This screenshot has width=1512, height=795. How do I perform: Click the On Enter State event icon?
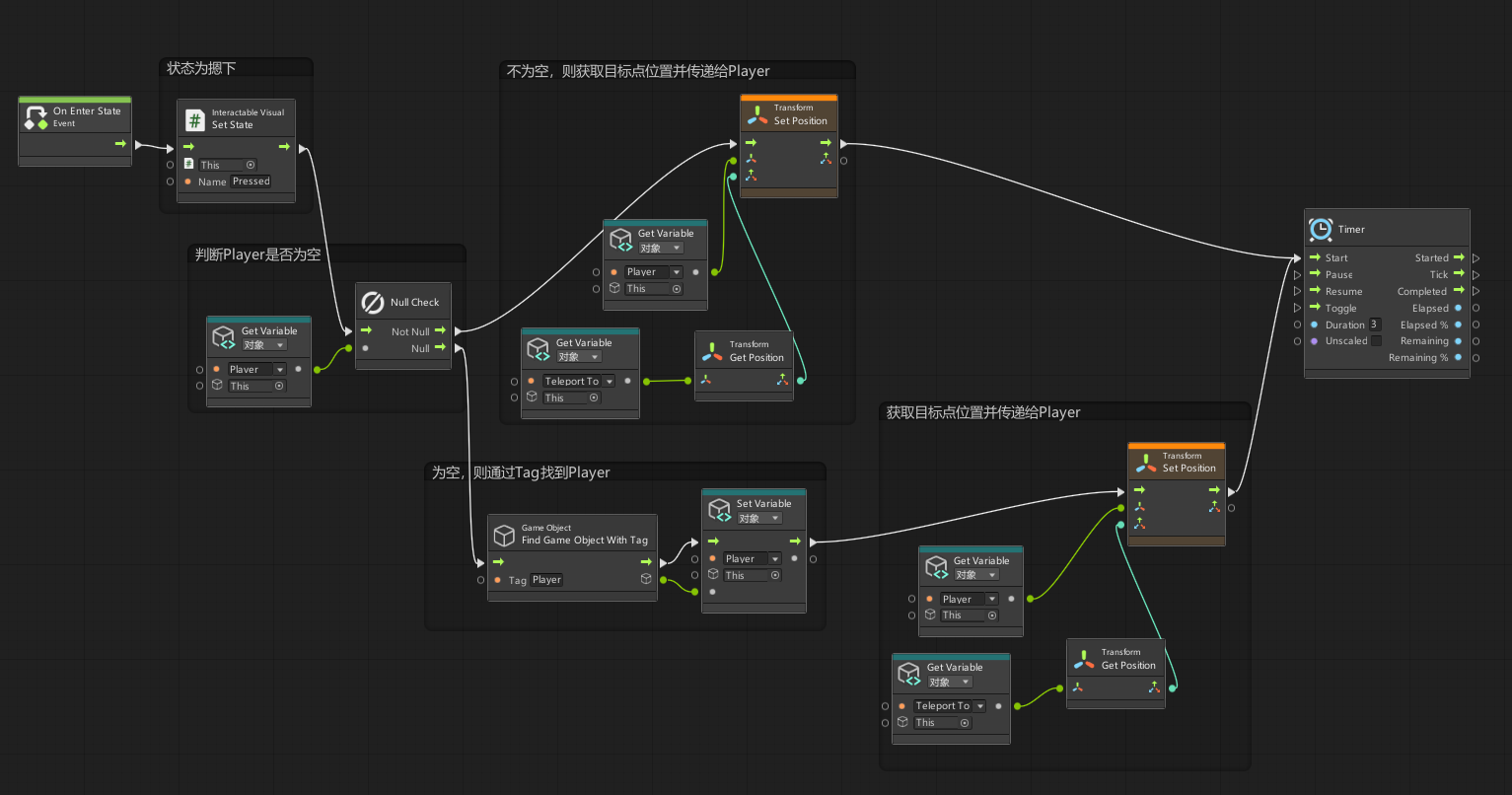(36, 117)
